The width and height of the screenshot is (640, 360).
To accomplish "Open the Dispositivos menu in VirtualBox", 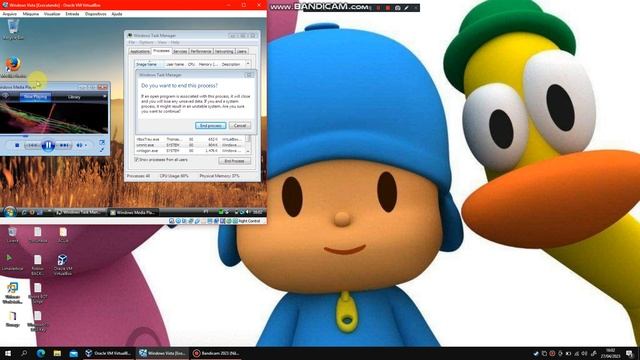I will (x=96, y=14).
